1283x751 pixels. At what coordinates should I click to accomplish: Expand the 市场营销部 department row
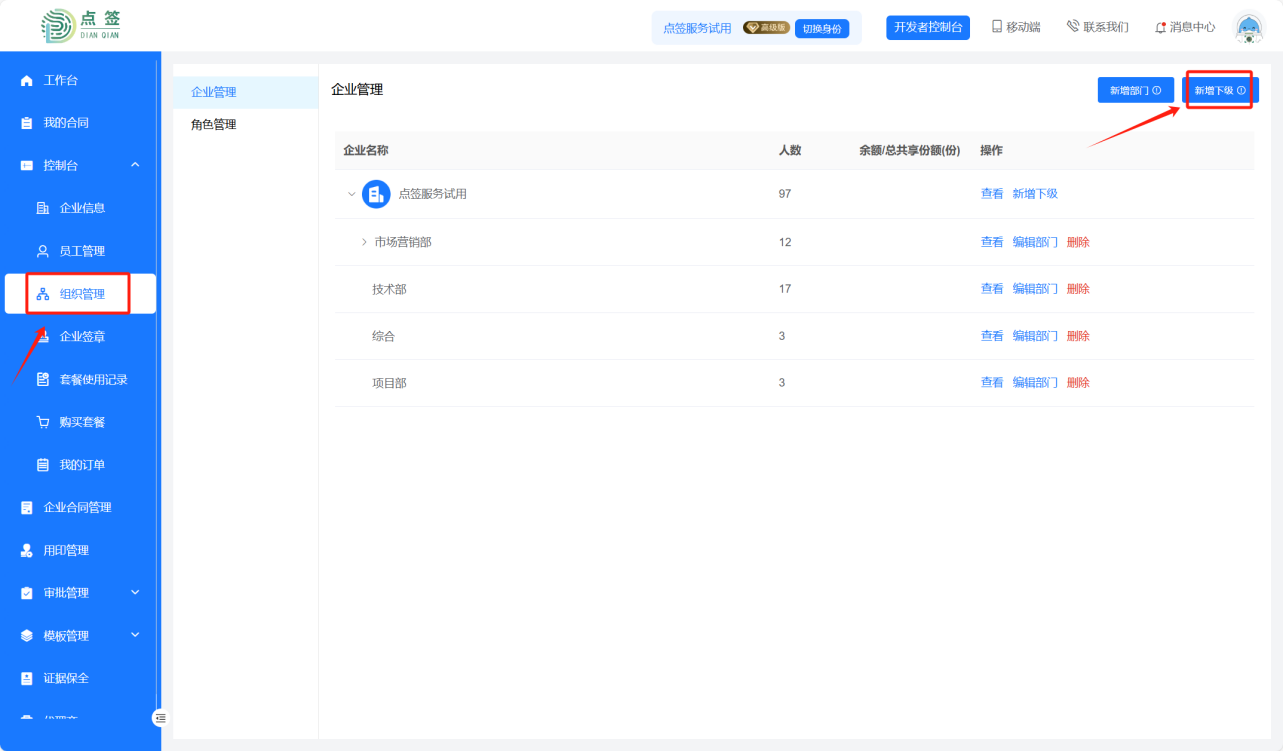[x=364, y=242]
